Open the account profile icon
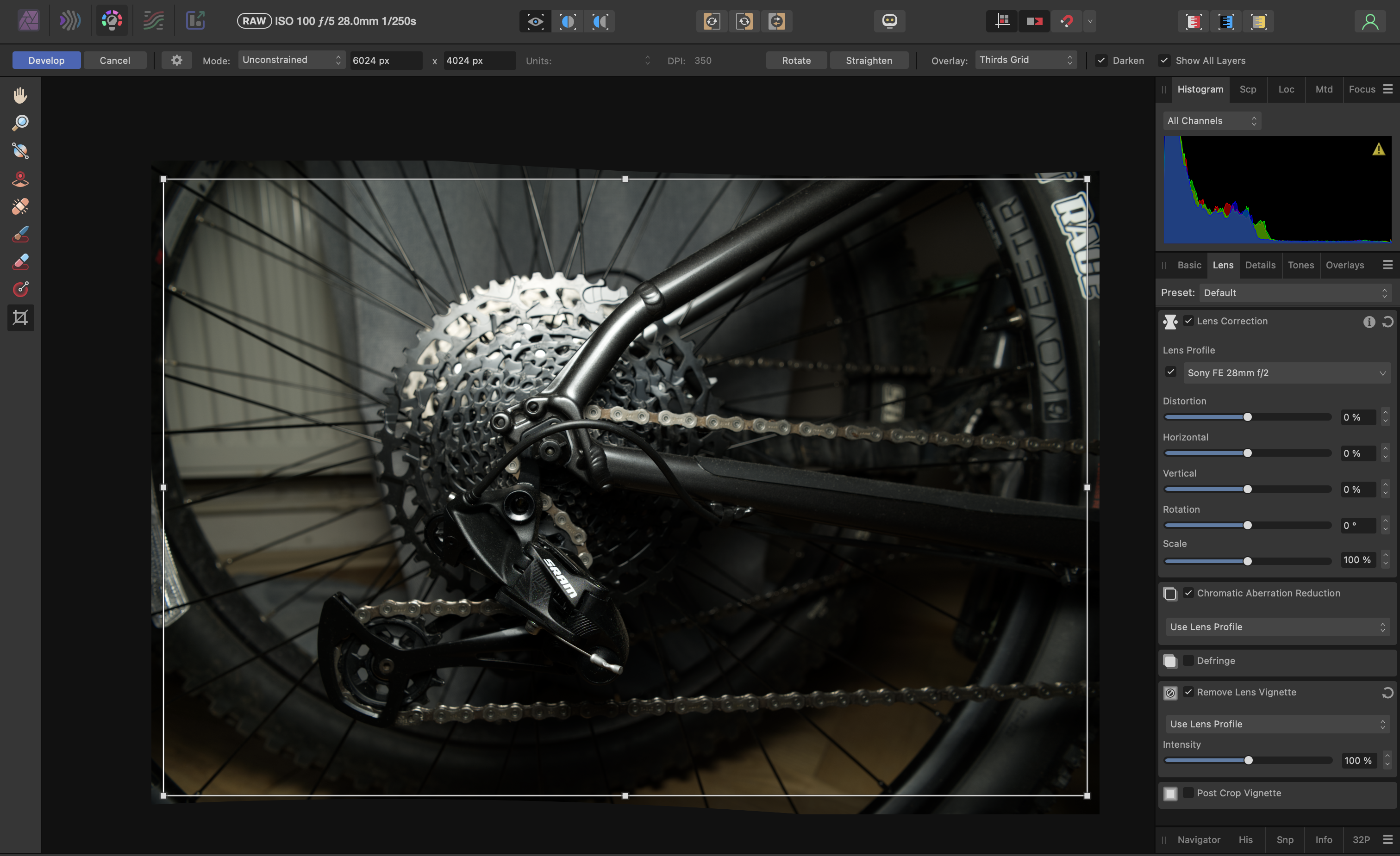 (1370, 22)
